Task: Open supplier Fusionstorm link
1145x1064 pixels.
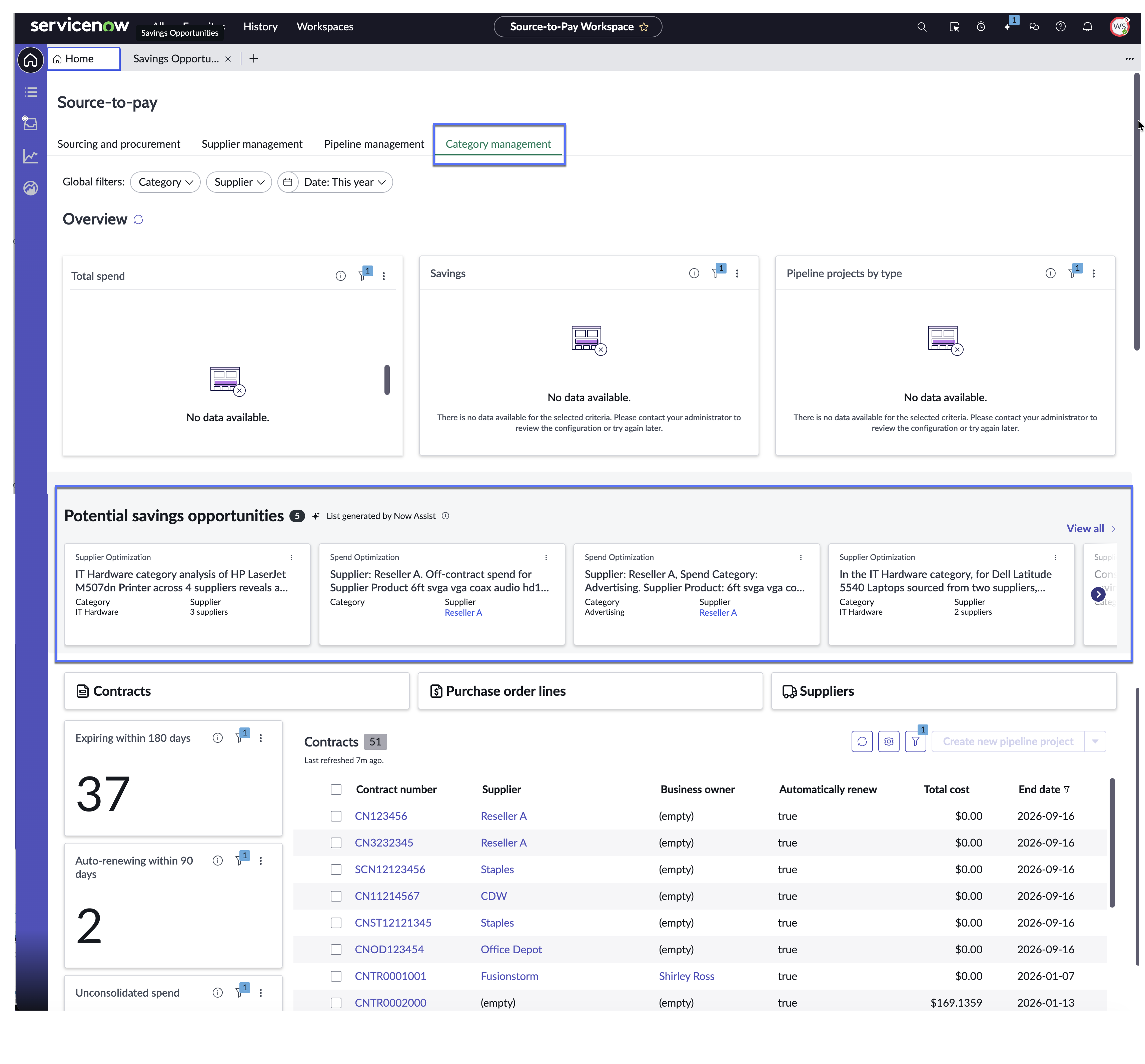Action: 509,977
